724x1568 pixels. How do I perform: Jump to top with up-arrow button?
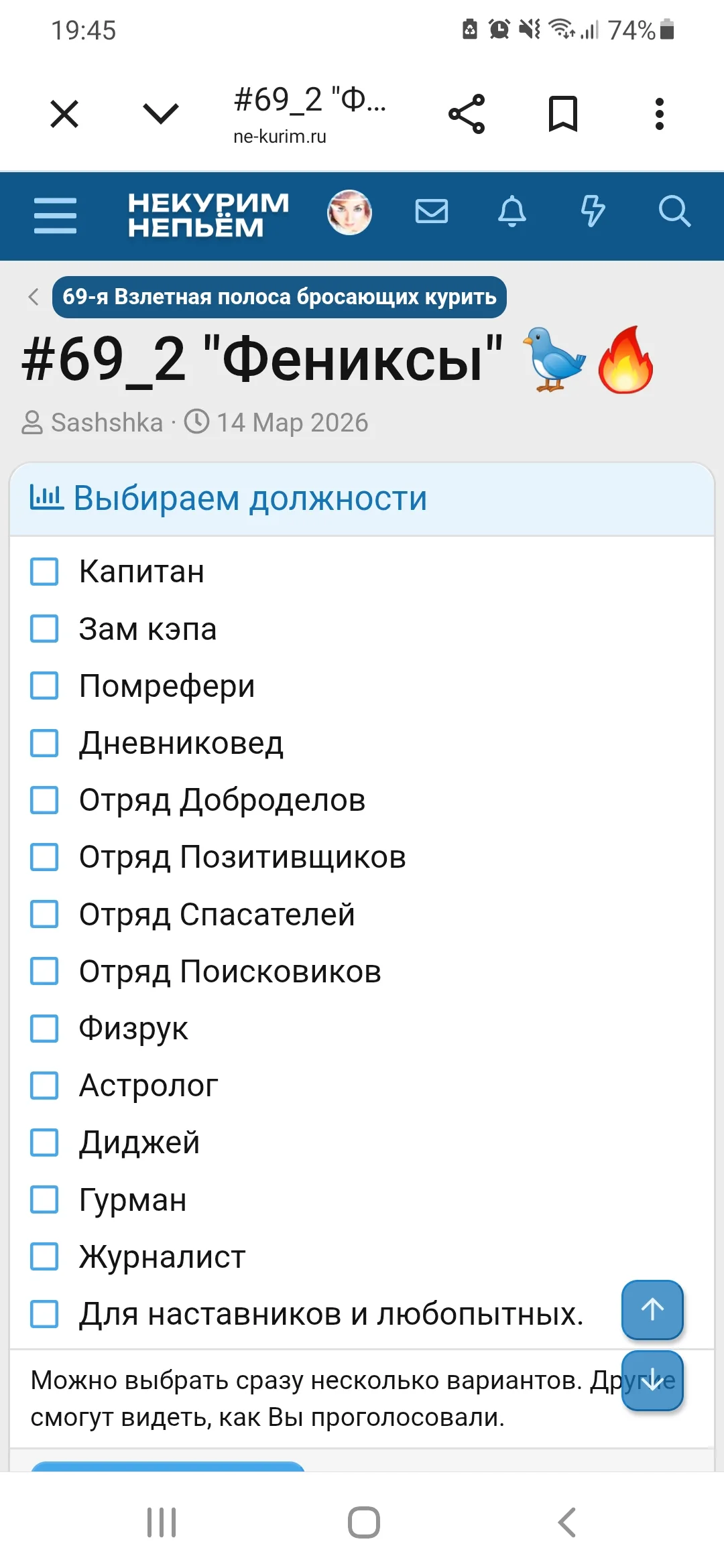pyautogui.click(x=652, y=1309)
